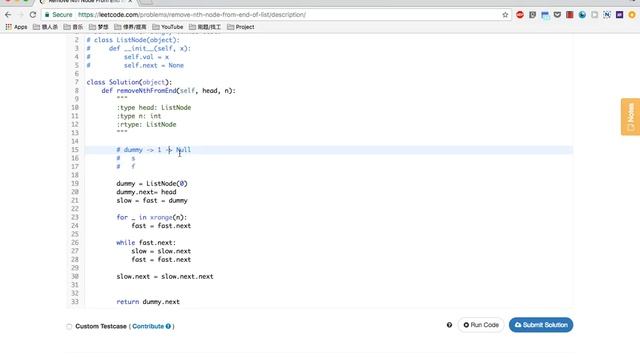Click the 'for _ in xrange(n):' line
640x360 pixels.
tap(151, 217)
